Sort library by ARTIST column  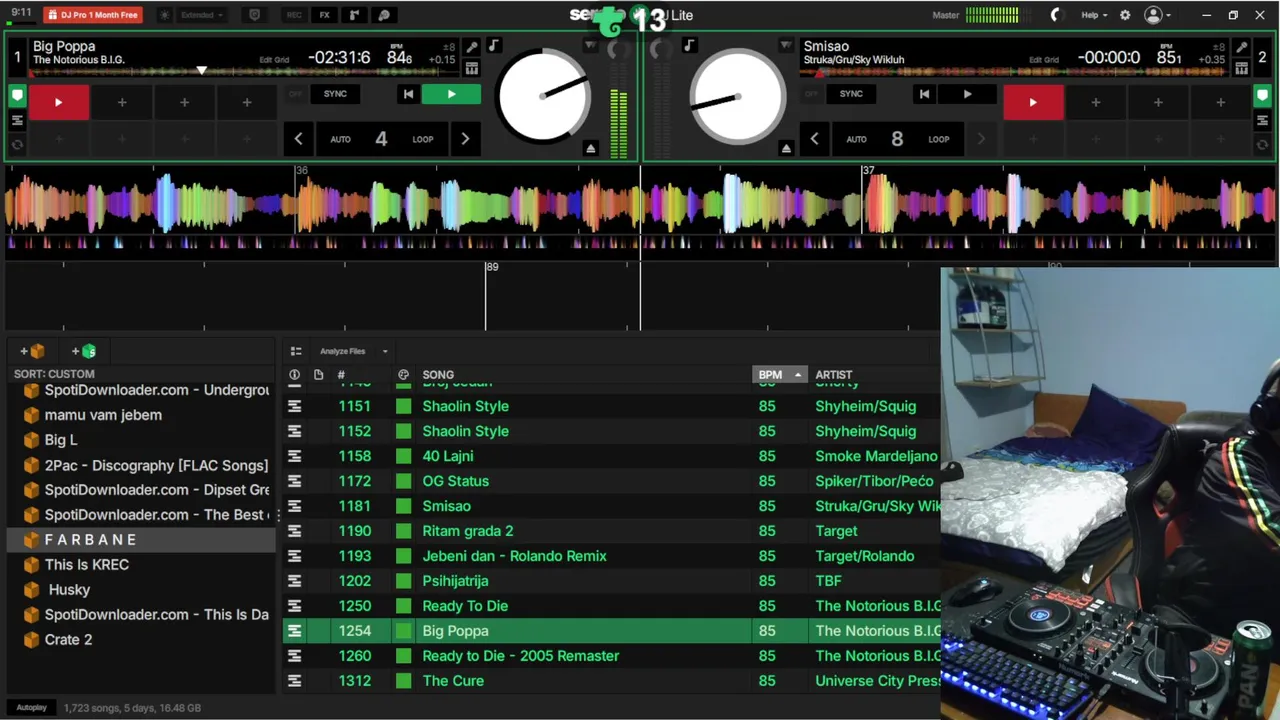[x=834, y=375]
